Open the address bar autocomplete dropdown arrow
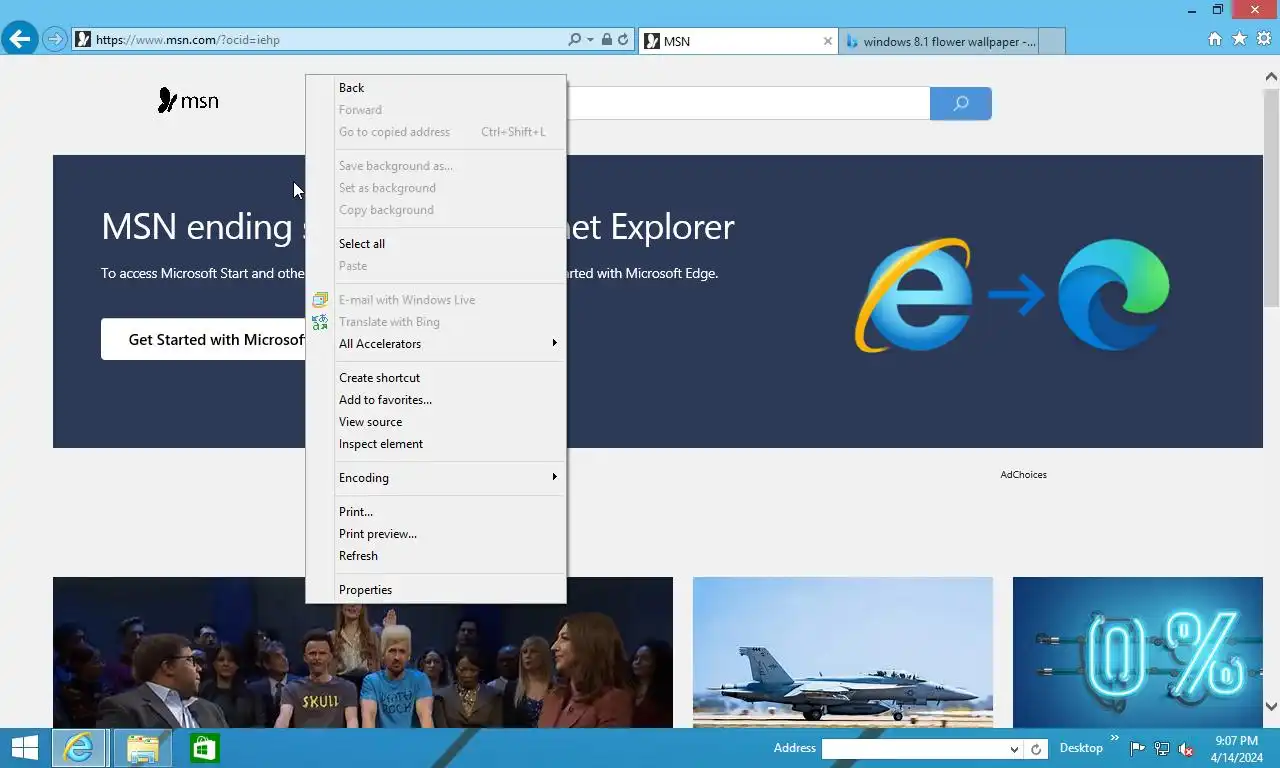The height and width of the screenshot is (768, 1280). (590, 40)
